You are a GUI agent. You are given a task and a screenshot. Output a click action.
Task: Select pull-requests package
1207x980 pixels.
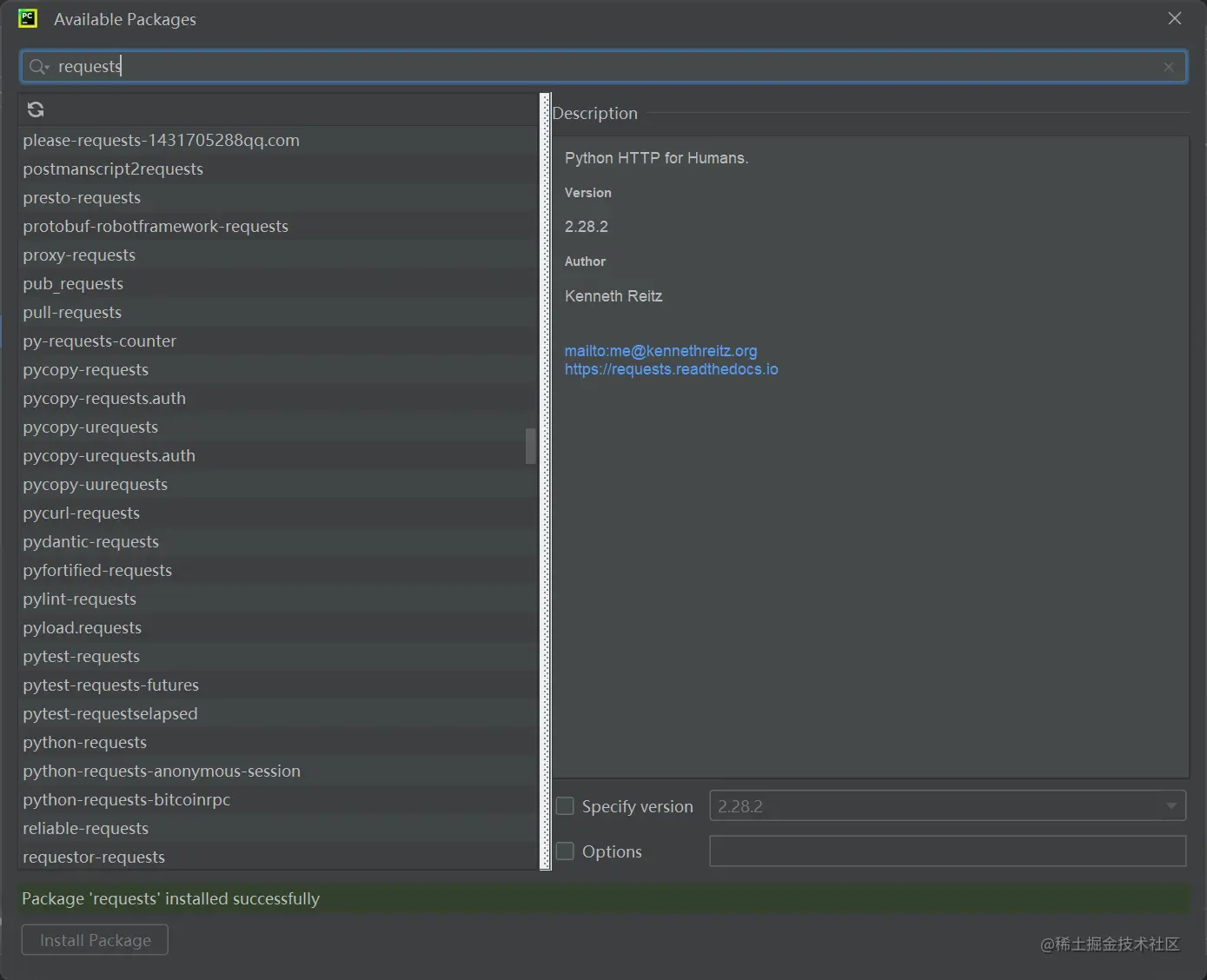278,312
